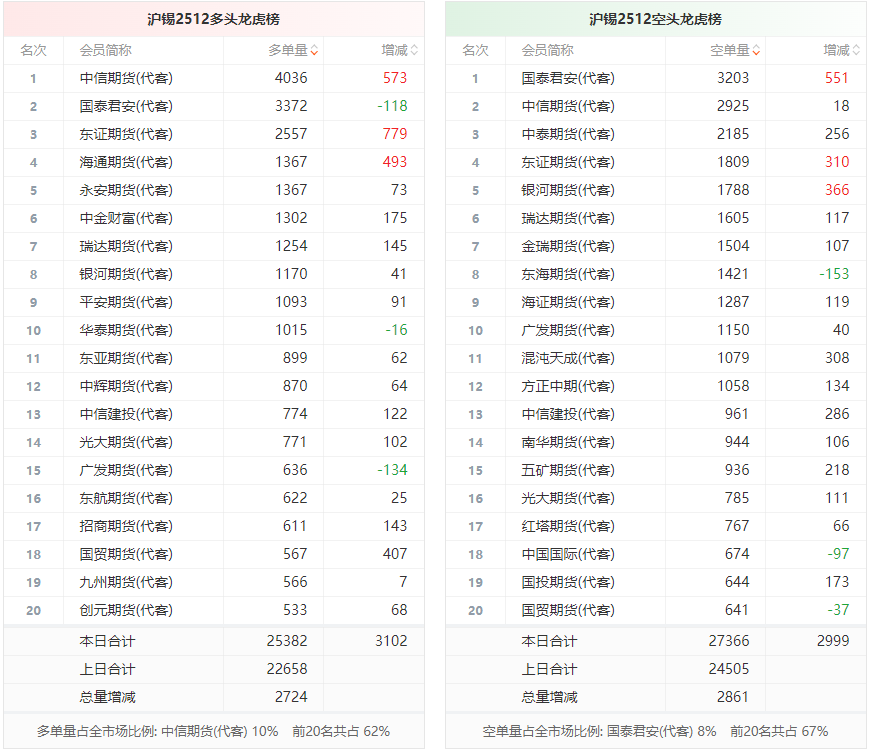Select 方正中期(代客) row
The image size is (870, 753).
click(x=655, y=386)
